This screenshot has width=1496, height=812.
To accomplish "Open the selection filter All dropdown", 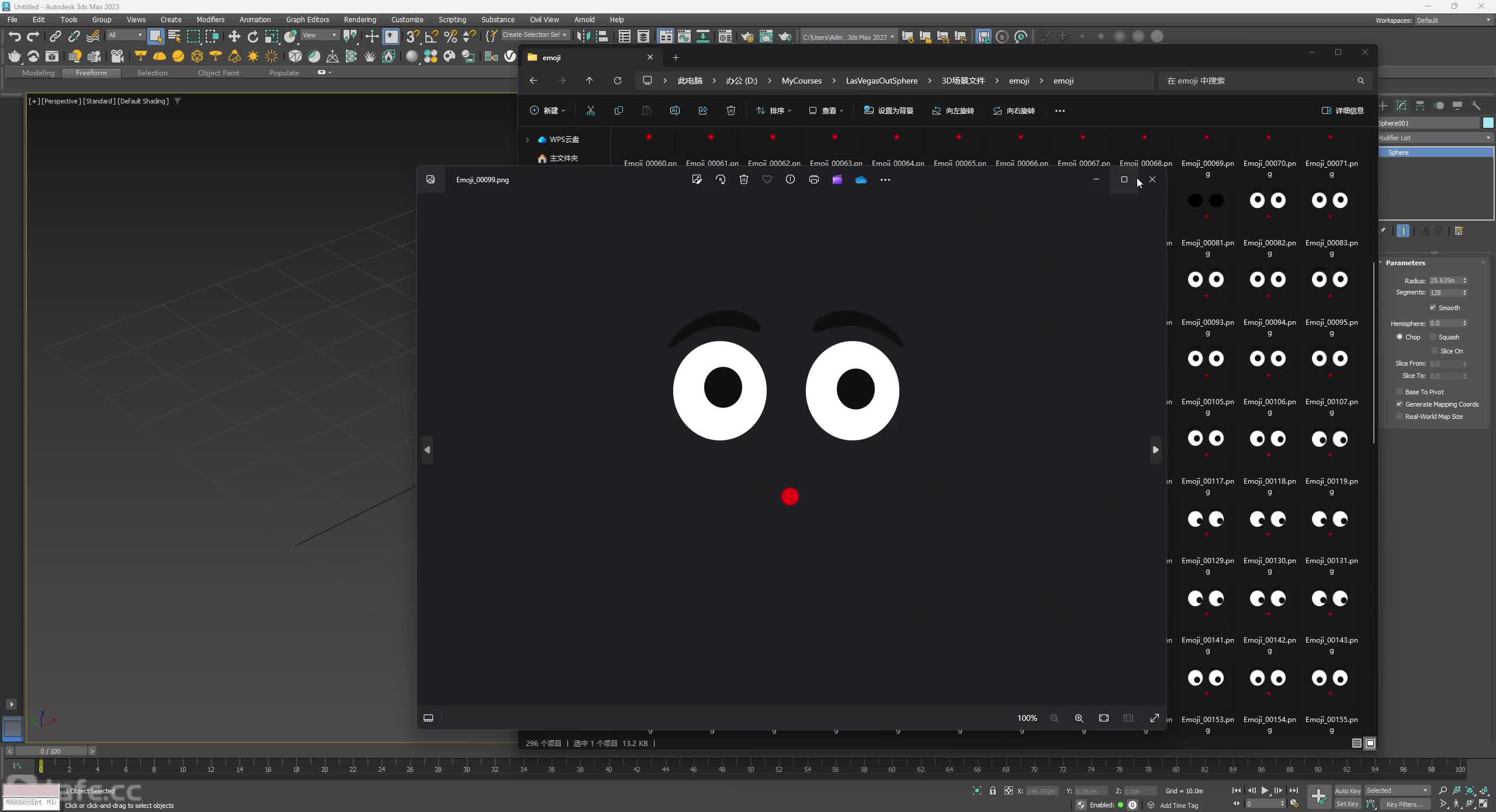I will click(125, 35).
